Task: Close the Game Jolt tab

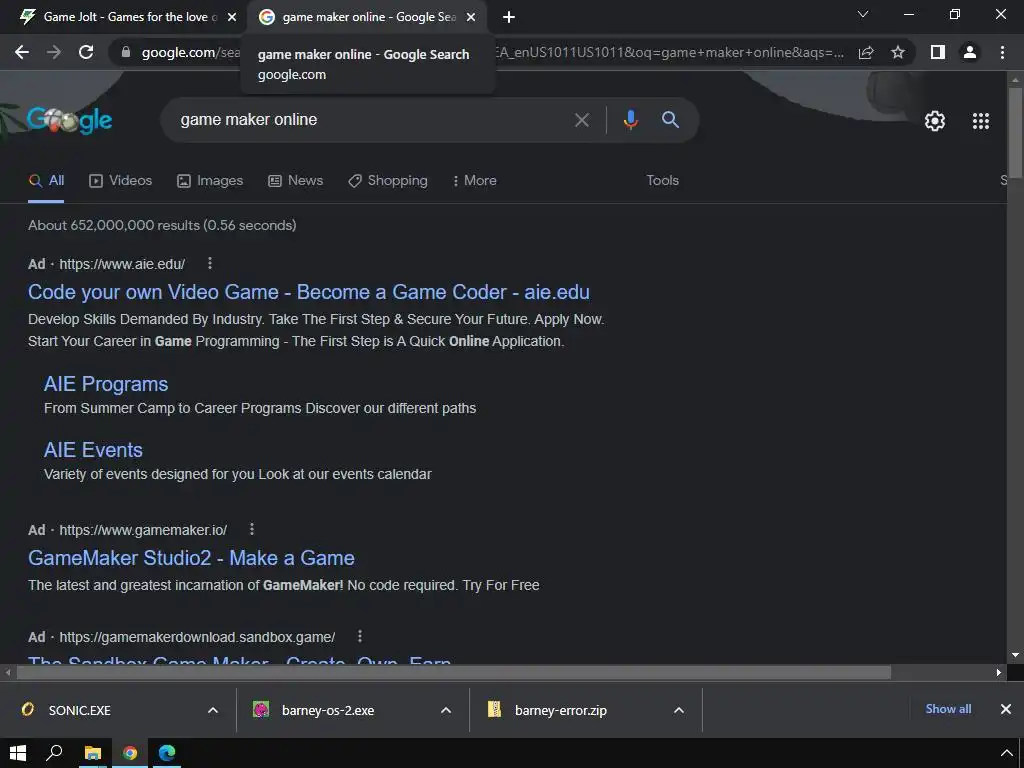Action: tap(232, 17)
